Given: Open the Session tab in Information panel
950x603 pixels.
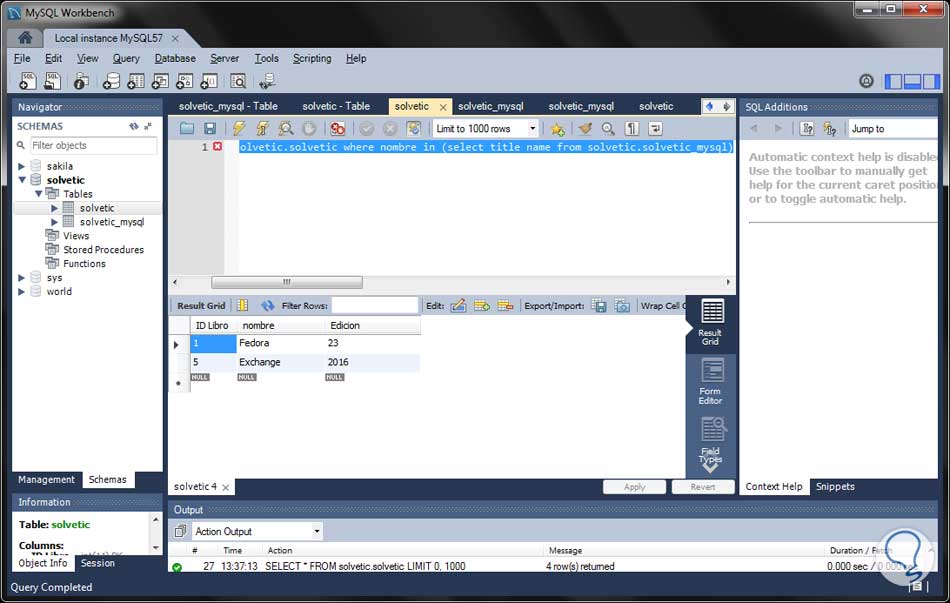Looking at the screenshot, I should (98, 563).
